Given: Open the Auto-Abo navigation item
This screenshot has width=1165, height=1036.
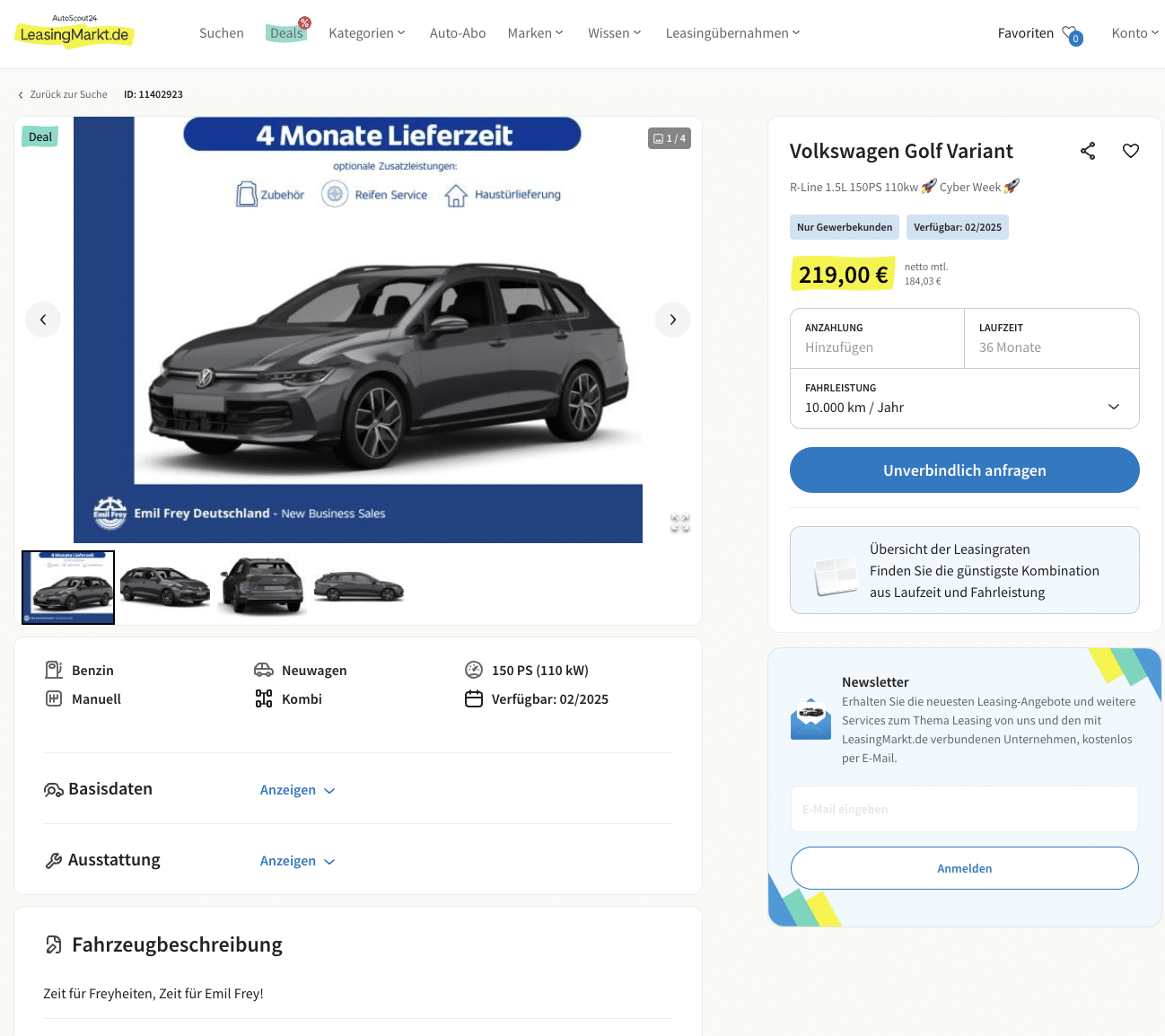Looking at the screenshot, I should (458, 33).
